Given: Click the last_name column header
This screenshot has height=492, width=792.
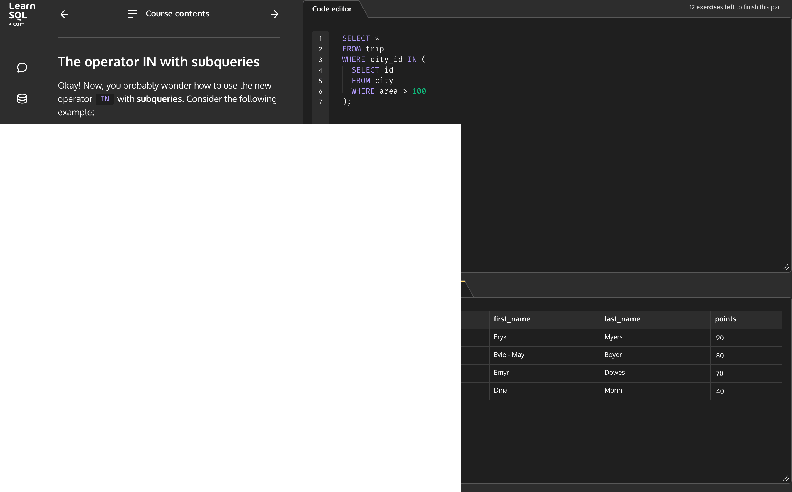Looking at the screenshot, I should pos(622,319).
